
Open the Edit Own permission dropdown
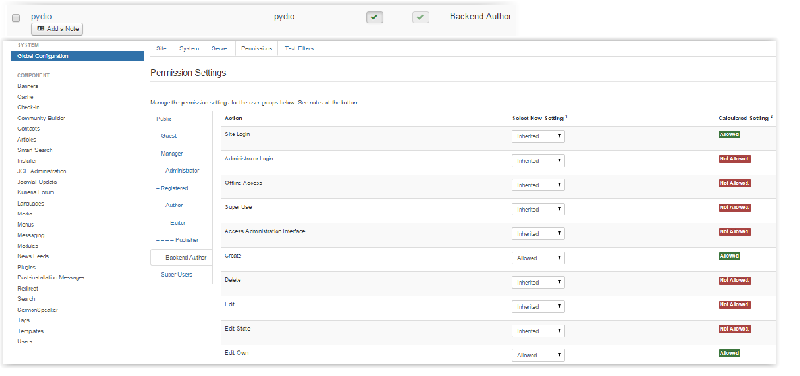coord(538,355)
